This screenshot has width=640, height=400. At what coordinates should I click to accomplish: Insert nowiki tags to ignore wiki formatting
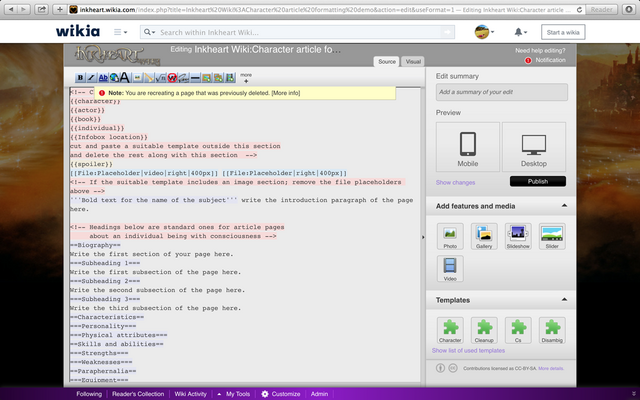pos(172,78)
